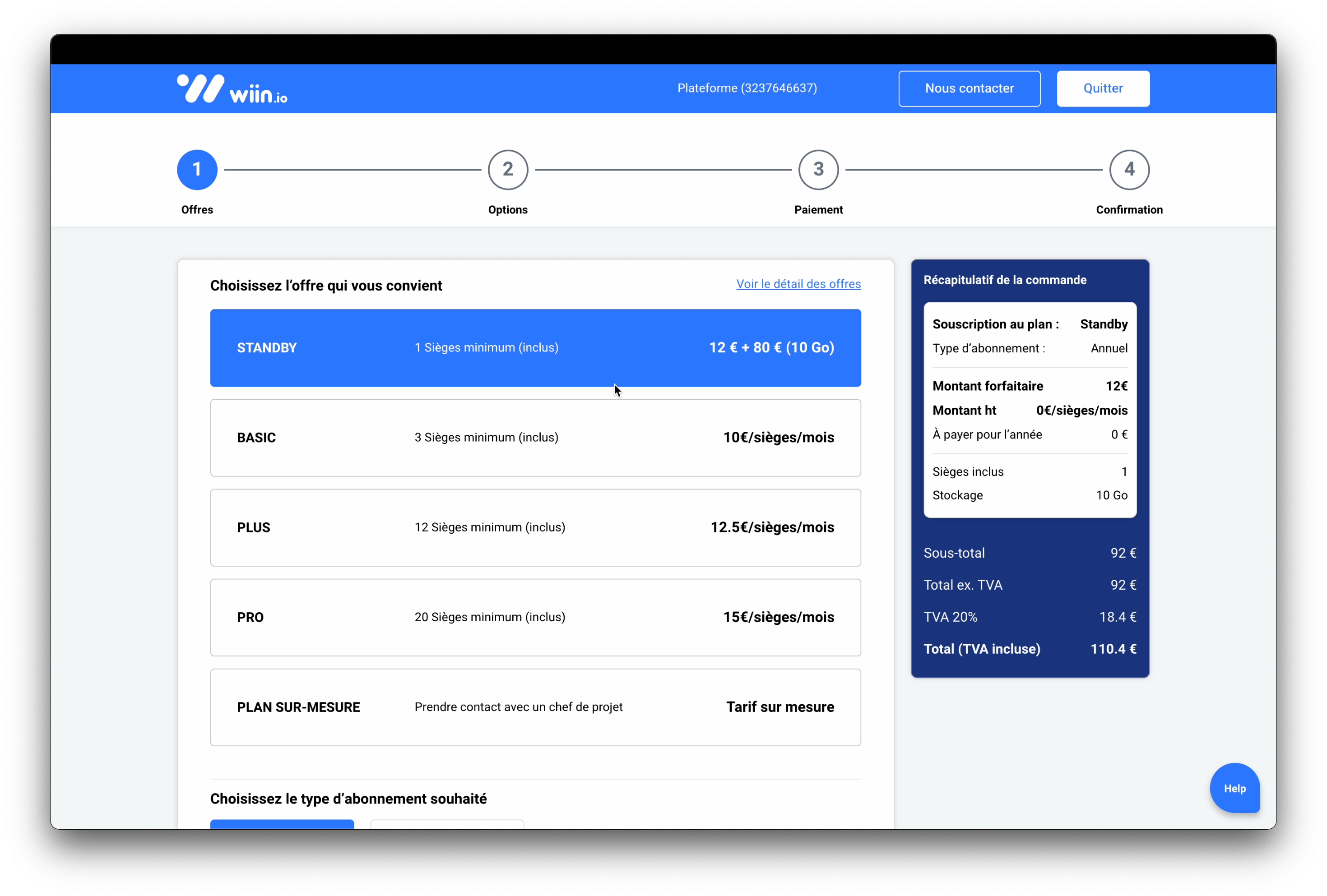Click Choisissez le type d'abonnement souhaité heading
This screenshot has height=896, width=1327.
click(348, 799)
